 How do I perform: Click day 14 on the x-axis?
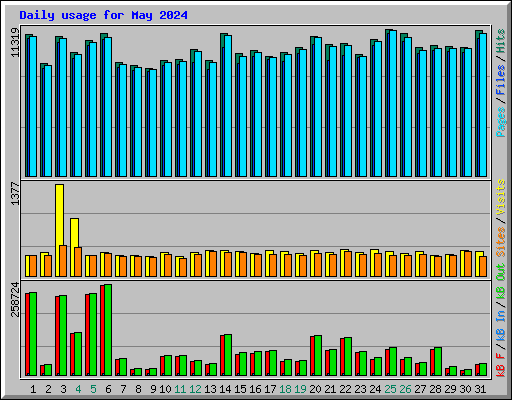(225, 389)
